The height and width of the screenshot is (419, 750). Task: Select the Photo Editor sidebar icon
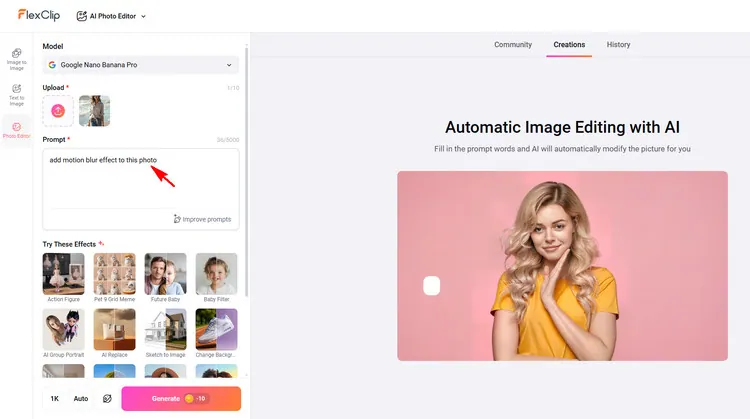tap(16, 130)
